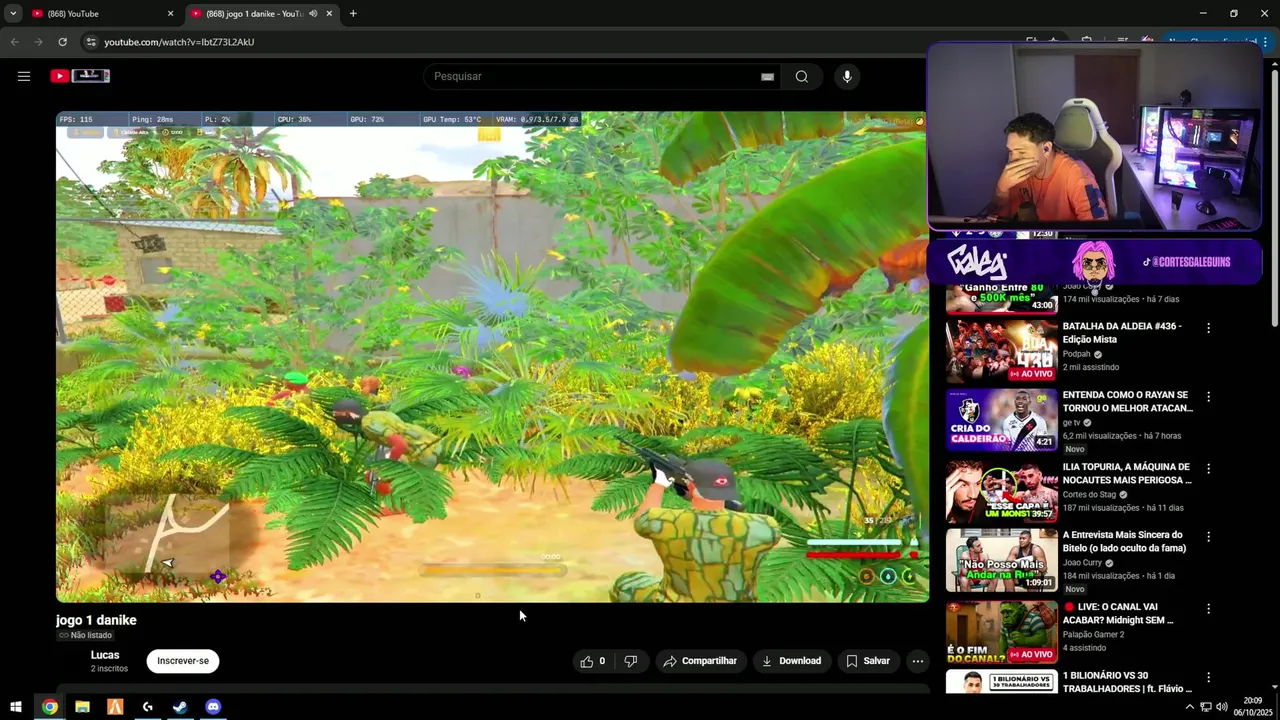View site information icon beside the URL
This screenshot has height=720, width=1280.
click(90, 42)
